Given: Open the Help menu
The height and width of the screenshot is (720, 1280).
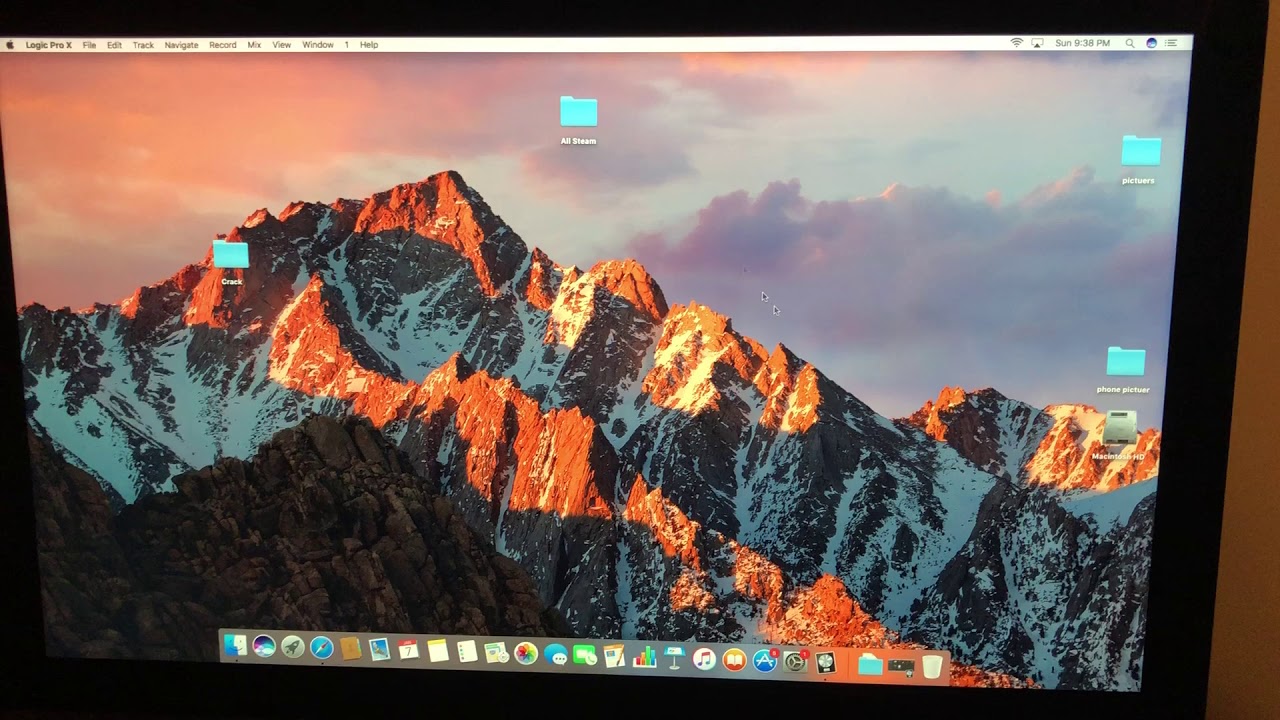Looking at the screenshot, I should tap(369, 45).
